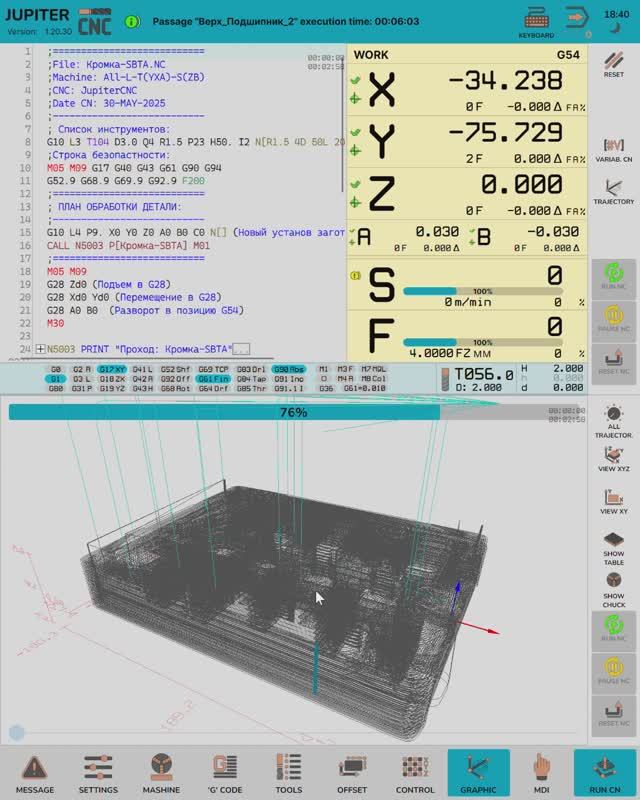The height and width of the screenshot is (800, 640).
Task: Click the Y coordinate value -75.729
Action: [x=505, y=133]
